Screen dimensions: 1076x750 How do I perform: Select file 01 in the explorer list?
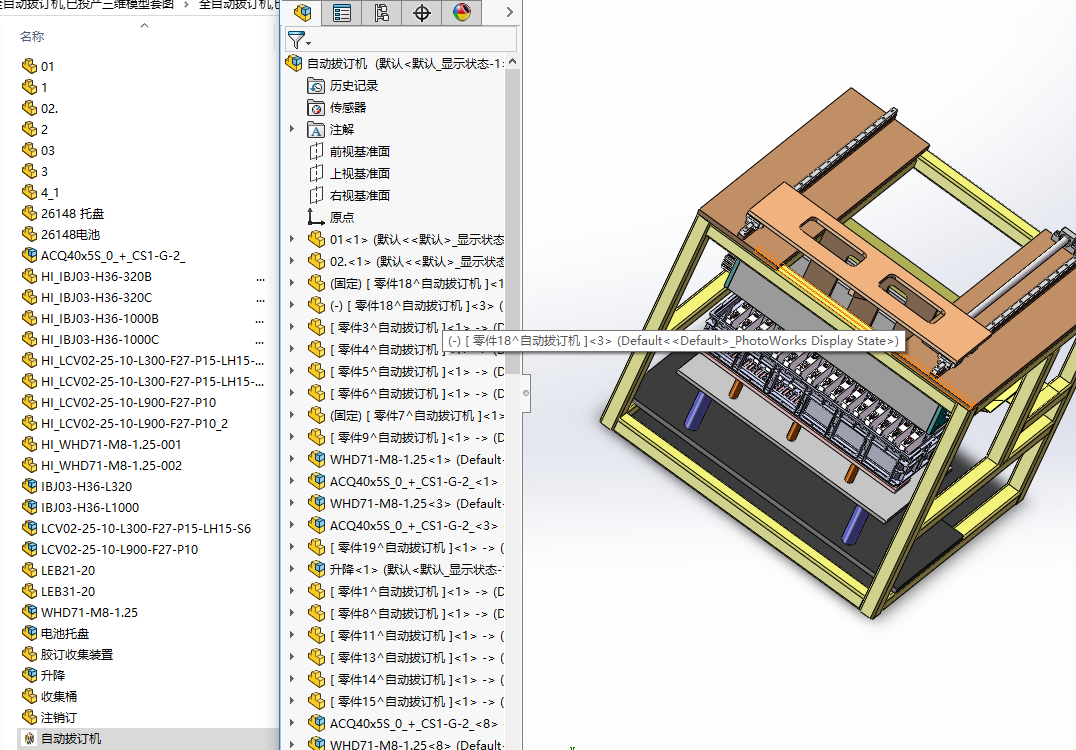pyautogui.click(x=38, y=66)
